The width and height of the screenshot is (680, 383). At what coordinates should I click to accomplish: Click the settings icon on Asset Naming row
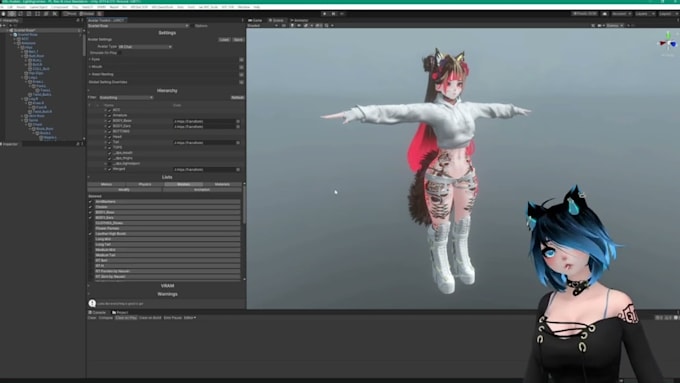[241, 75]
